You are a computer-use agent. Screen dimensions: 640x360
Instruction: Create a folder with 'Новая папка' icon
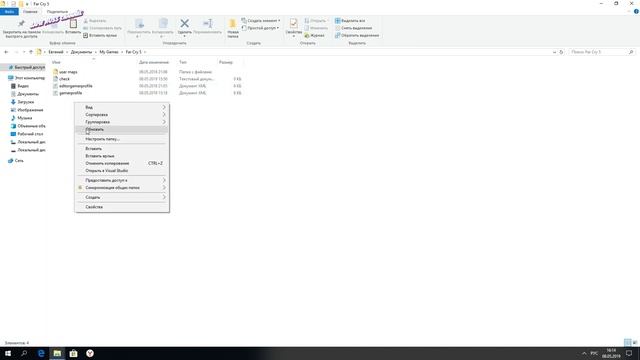[x=233, y=24]
